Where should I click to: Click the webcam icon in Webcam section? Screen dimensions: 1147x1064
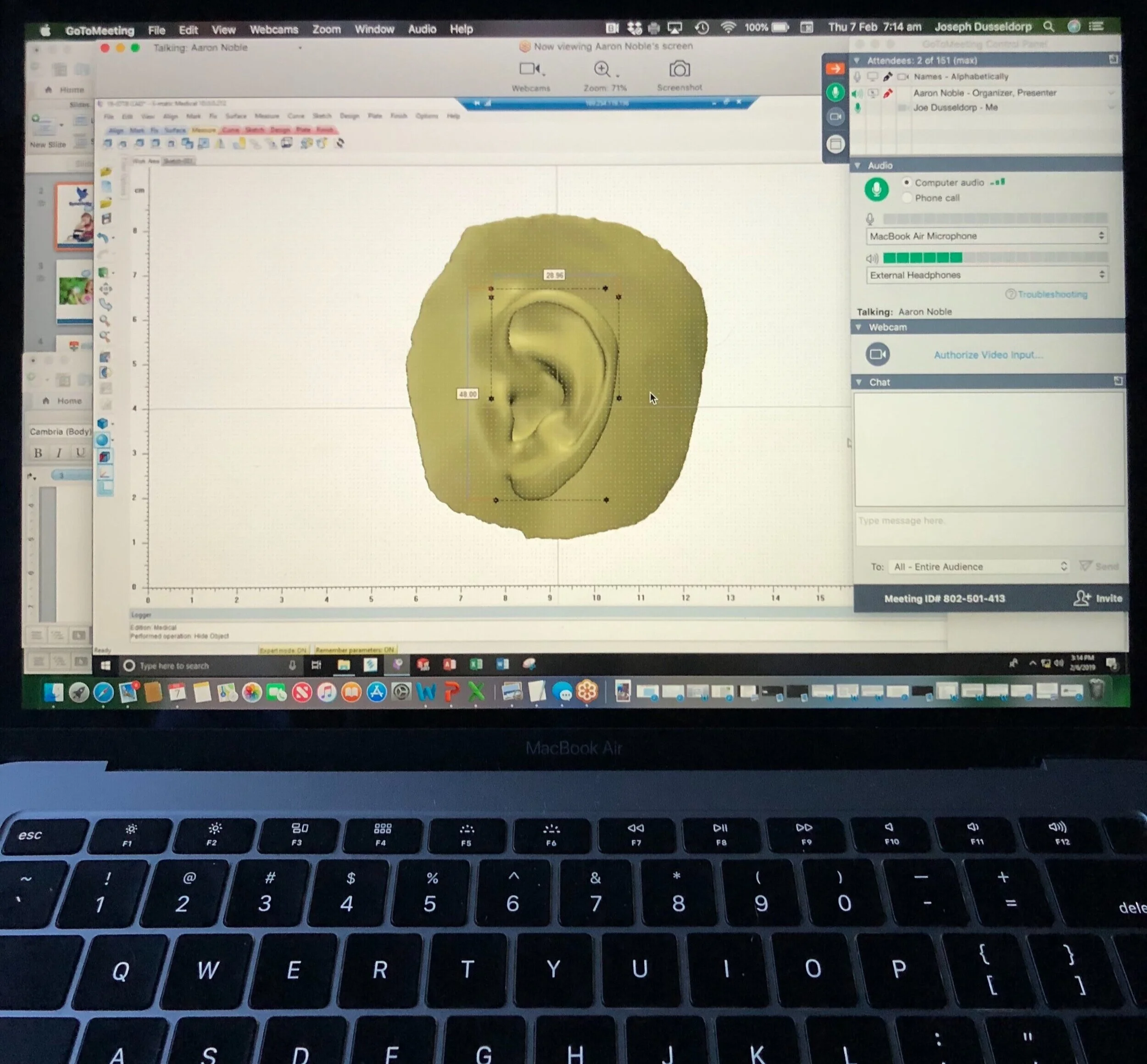[877, 354]
